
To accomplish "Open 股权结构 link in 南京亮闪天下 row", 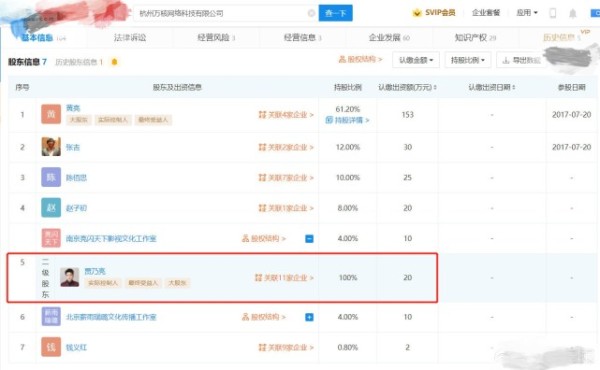I will [264, 238].
